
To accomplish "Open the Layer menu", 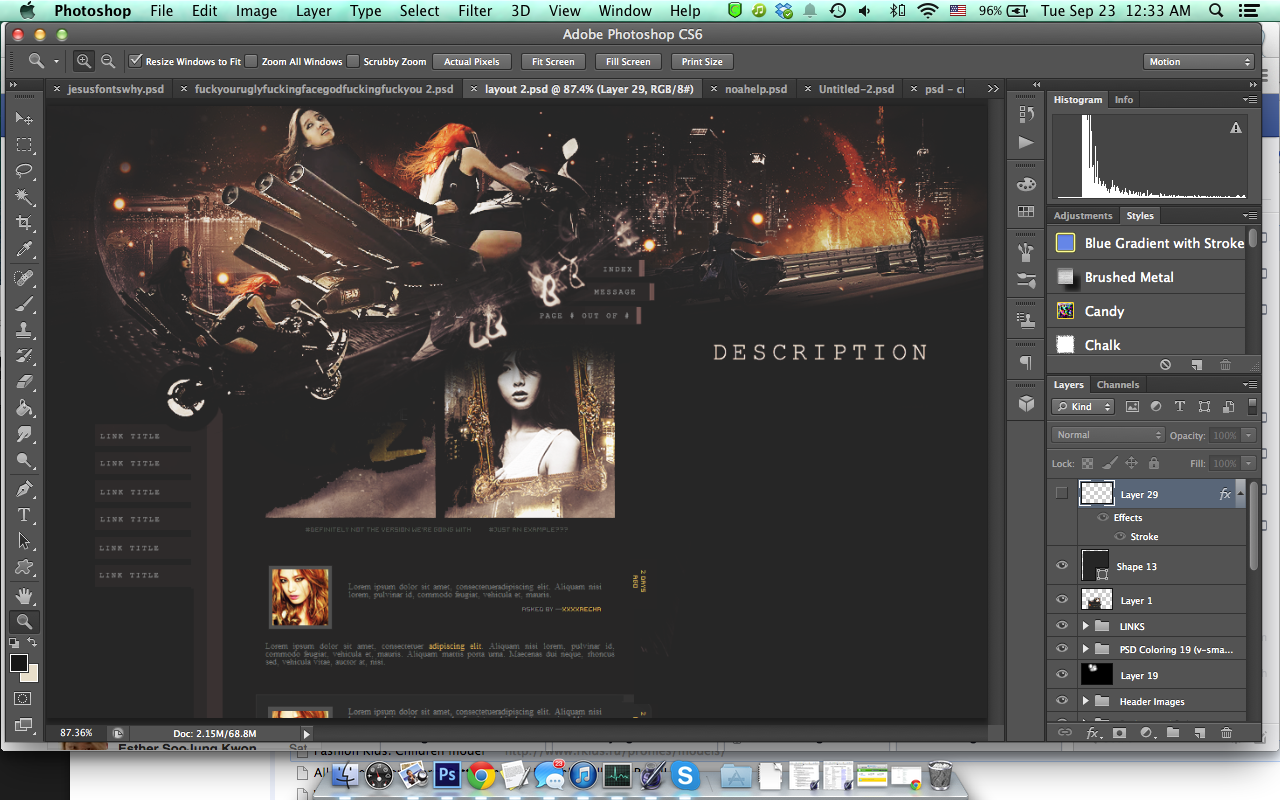I will tap(314, 11).
